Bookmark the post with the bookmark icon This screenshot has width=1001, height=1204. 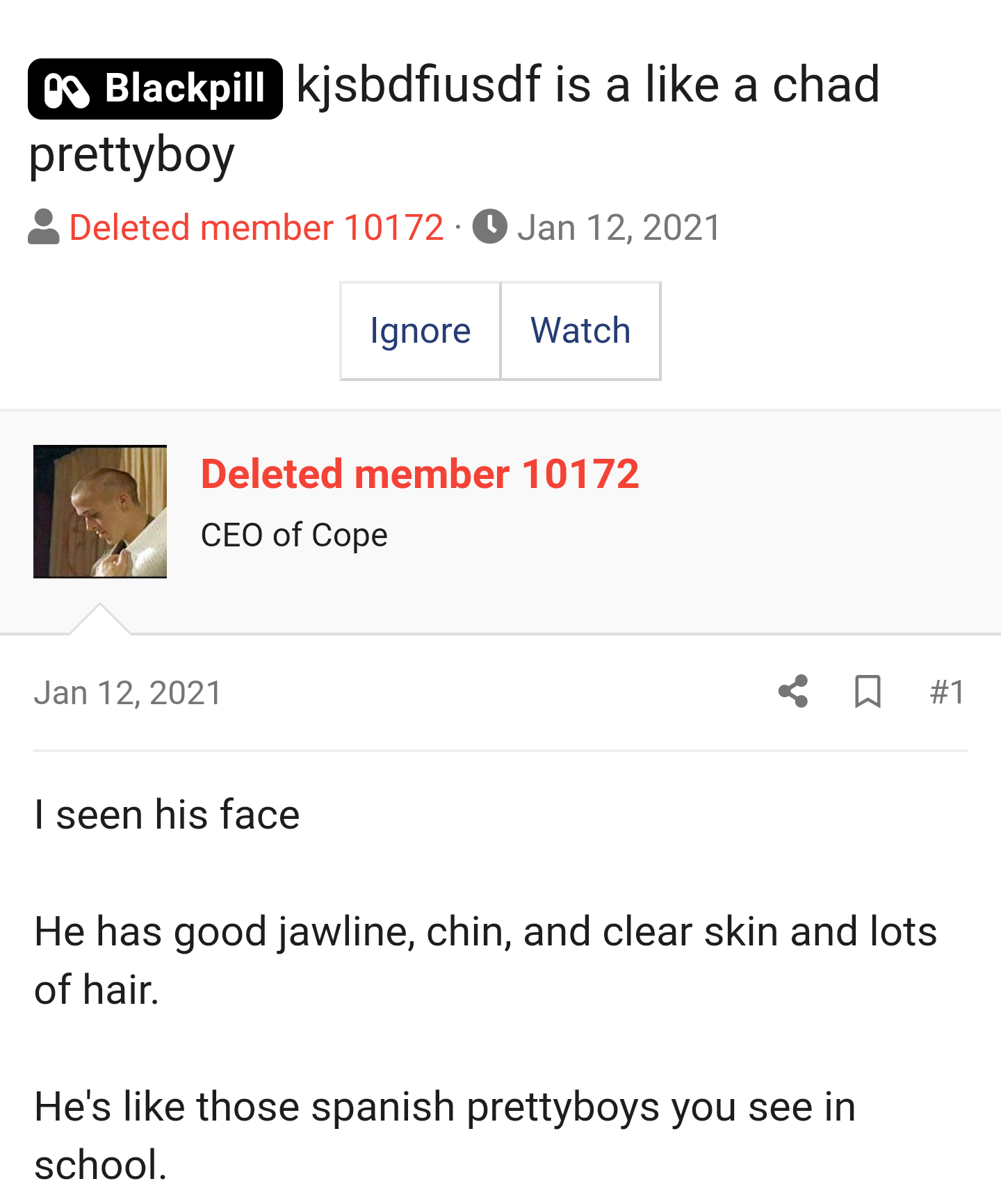coord(868,692)
